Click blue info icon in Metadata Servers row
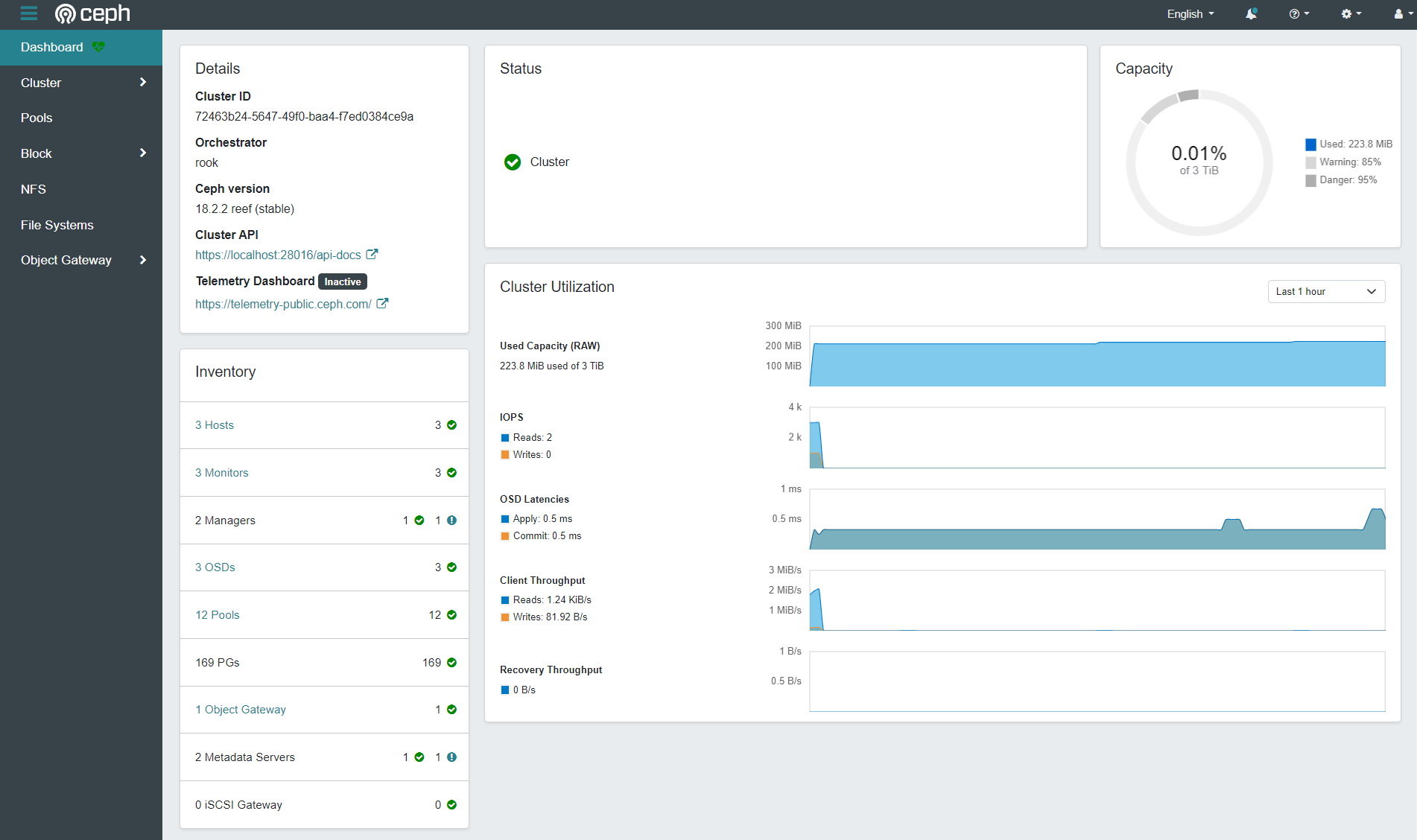Screen dimensions: 1417x840 (451, 757)
